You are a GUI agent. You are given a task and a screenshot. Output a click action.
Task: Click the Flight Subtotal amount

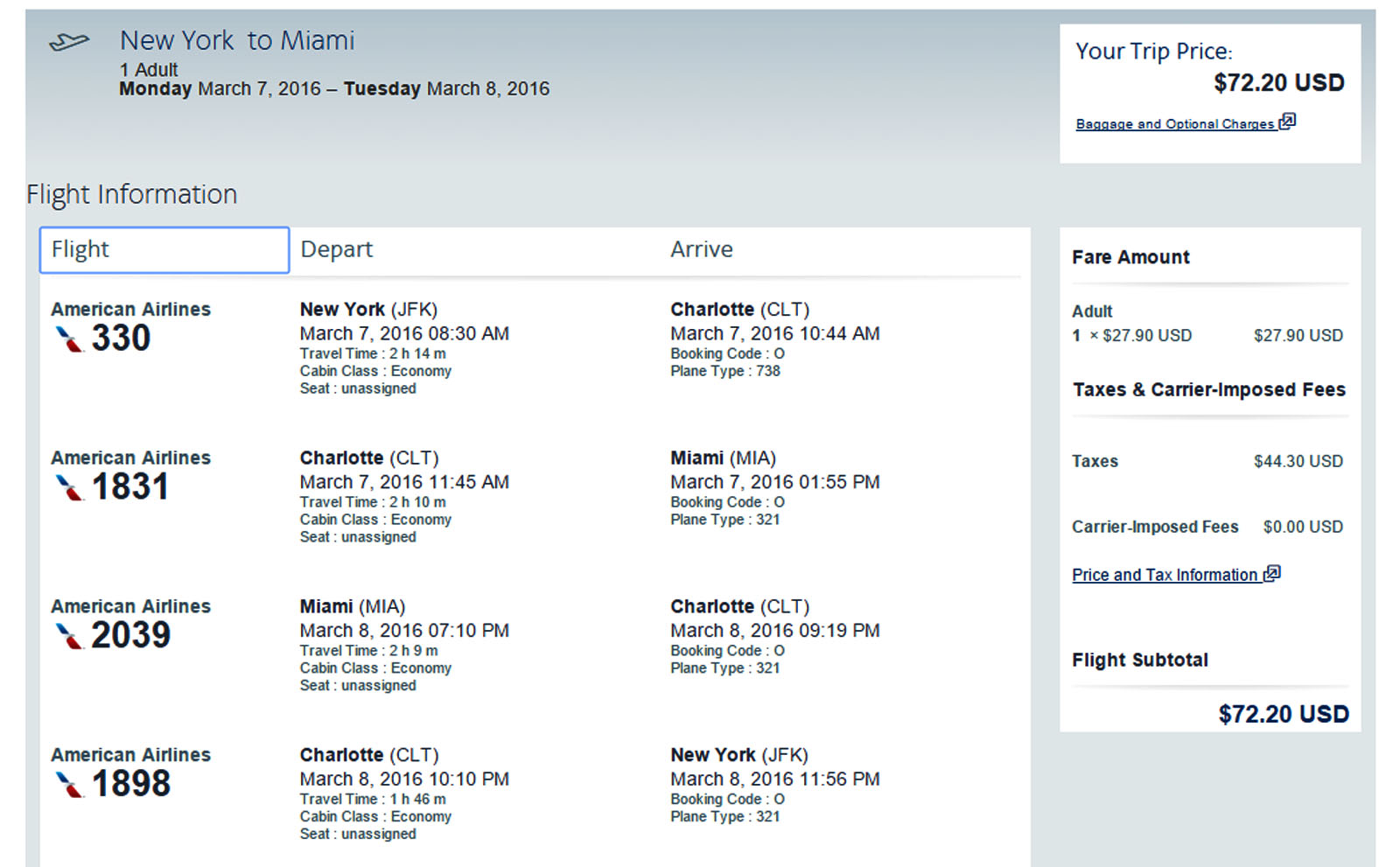(1283, 714)
